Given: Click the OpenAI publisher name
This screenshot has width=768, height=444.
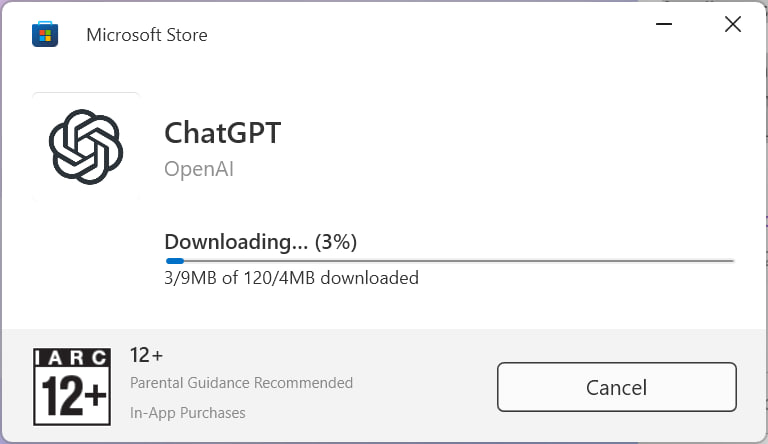Looking at the screenshot, I should pos(199,169).
